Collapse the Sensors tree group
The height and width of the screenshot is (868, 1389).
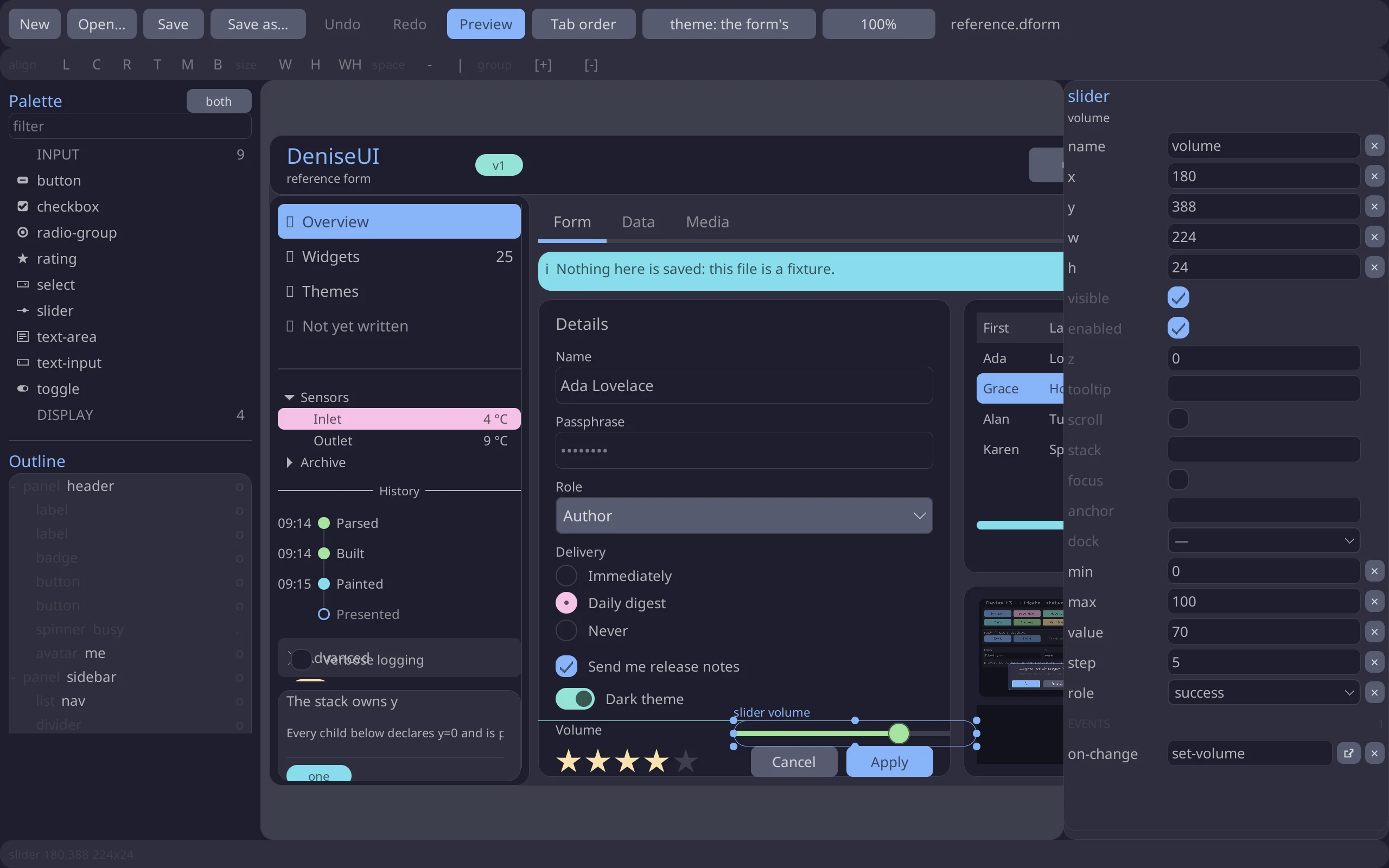tap(289, 397)
